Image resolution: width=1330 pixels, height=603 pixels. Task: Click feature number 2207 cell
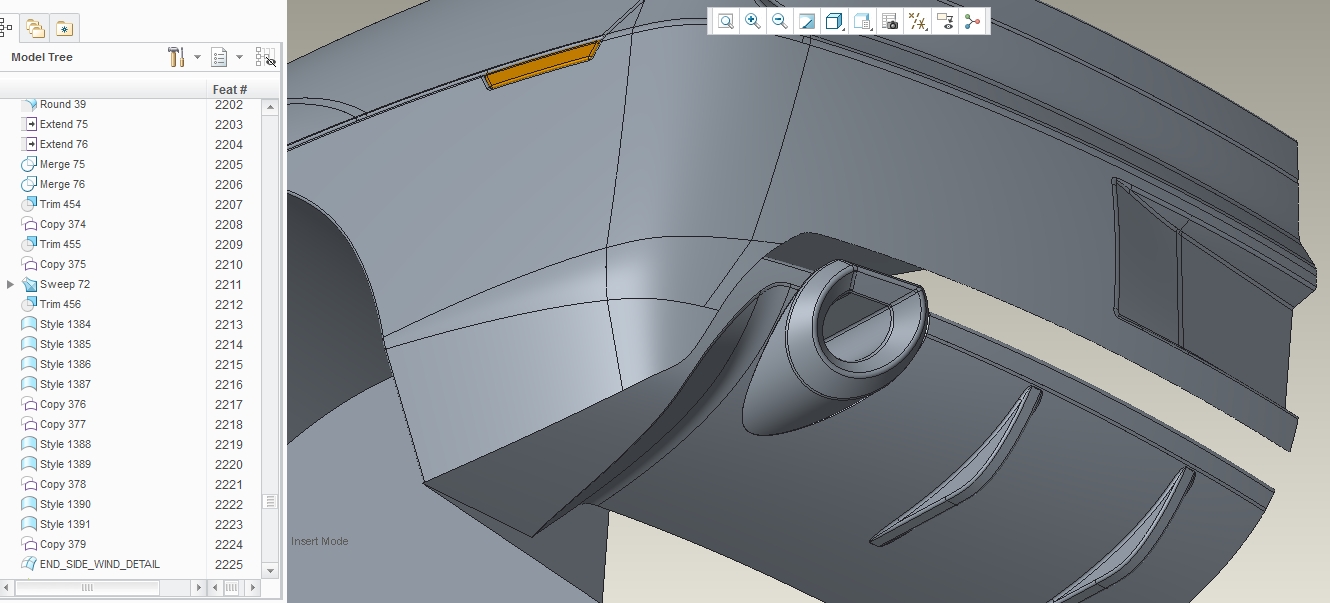tap(229, 204)
